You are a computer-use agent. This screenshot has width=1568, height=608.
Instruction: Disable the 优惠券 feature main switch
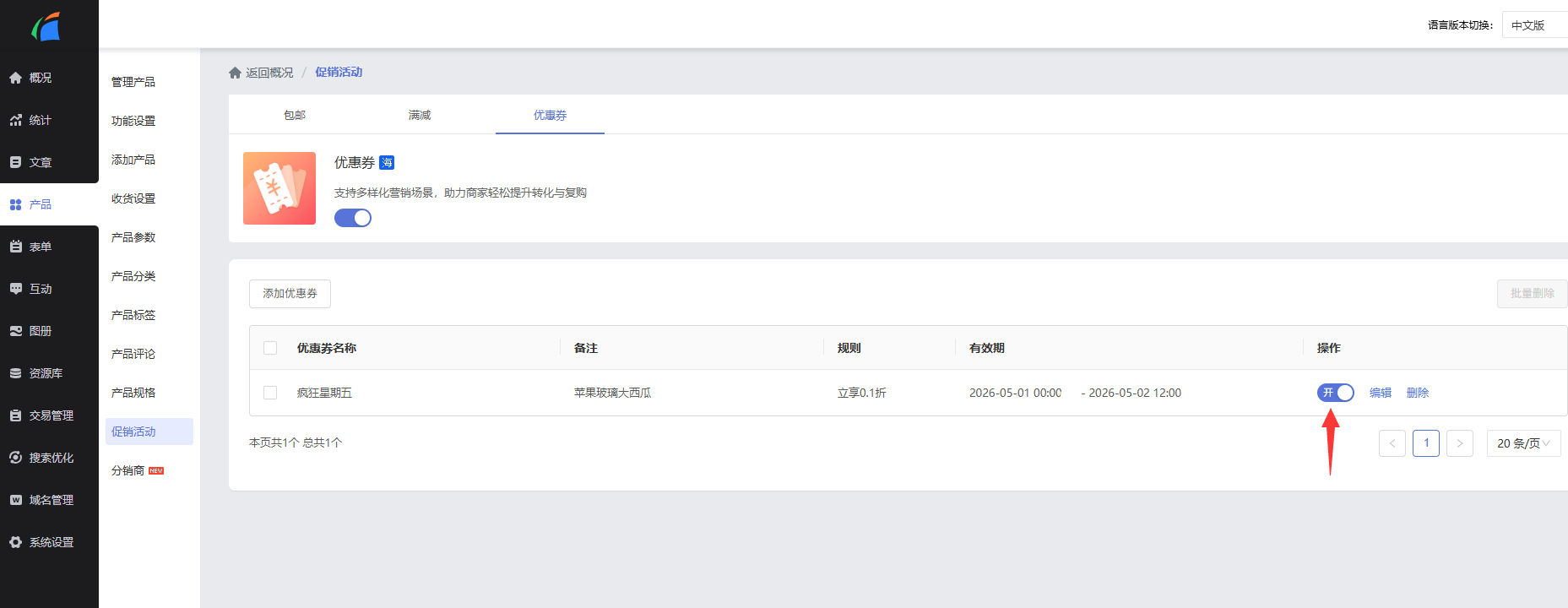point(353,218)
